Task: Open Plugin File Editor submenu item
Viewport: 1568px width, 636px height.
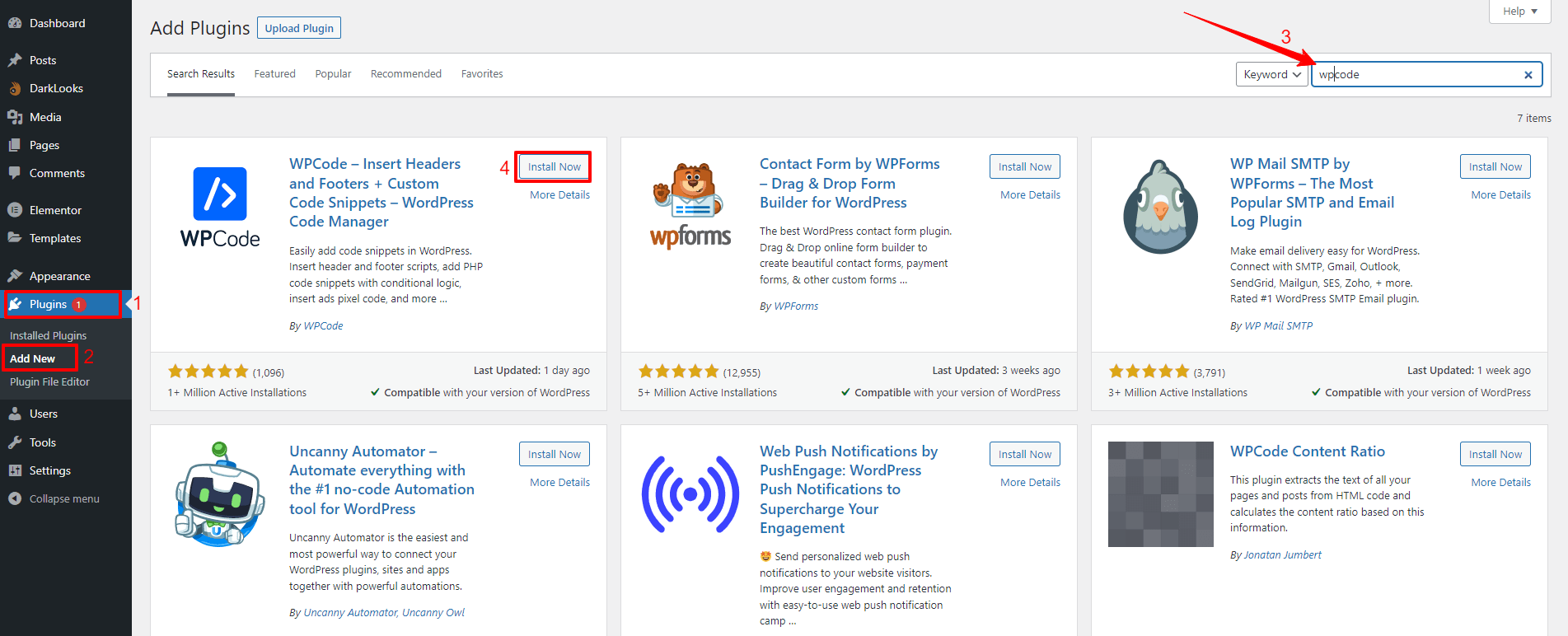Action: tap(49, 381)
